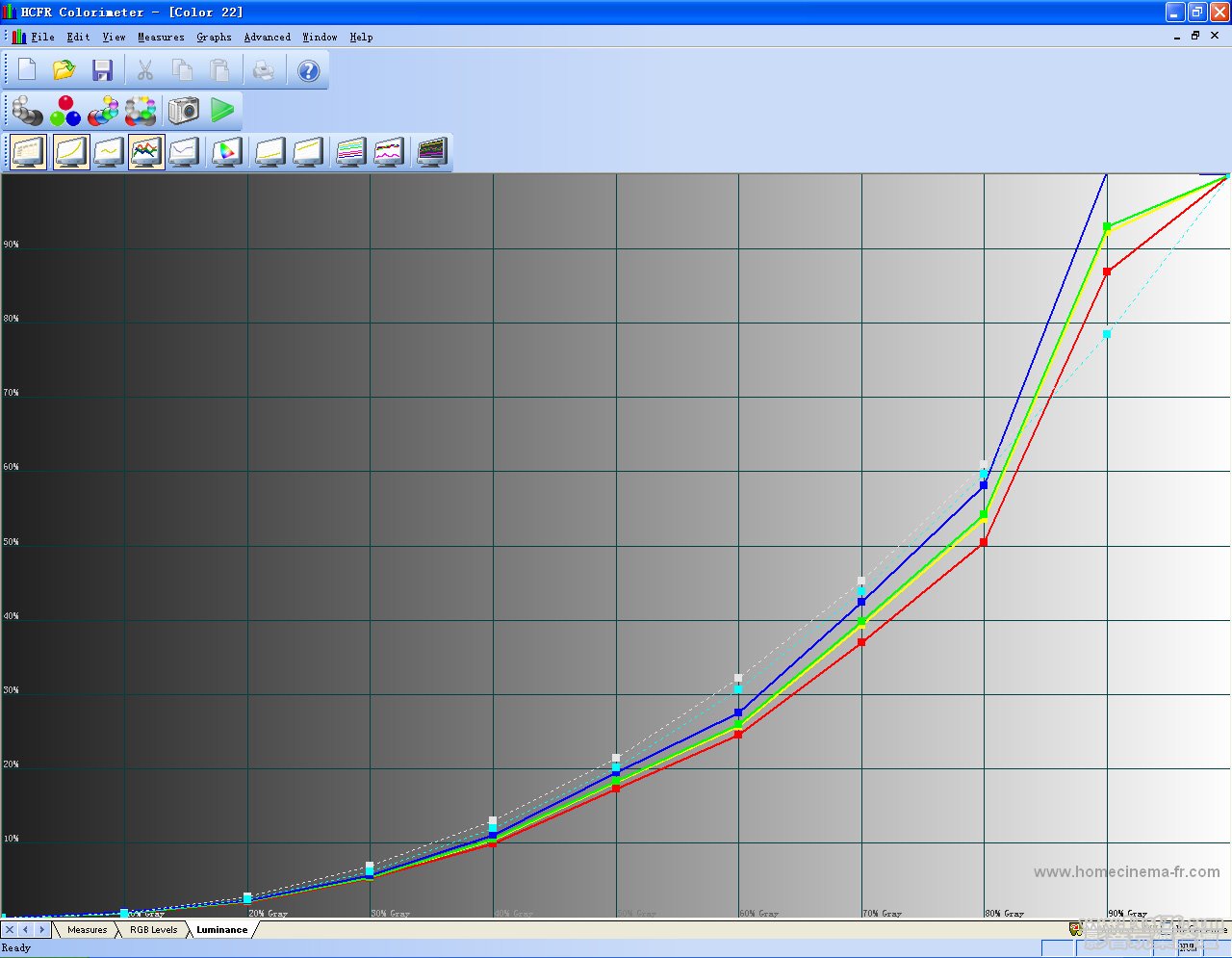This screenshot has width=1232, height=958.
Task: Click the blue data point at 80% Gray
Action: (984, 484)
